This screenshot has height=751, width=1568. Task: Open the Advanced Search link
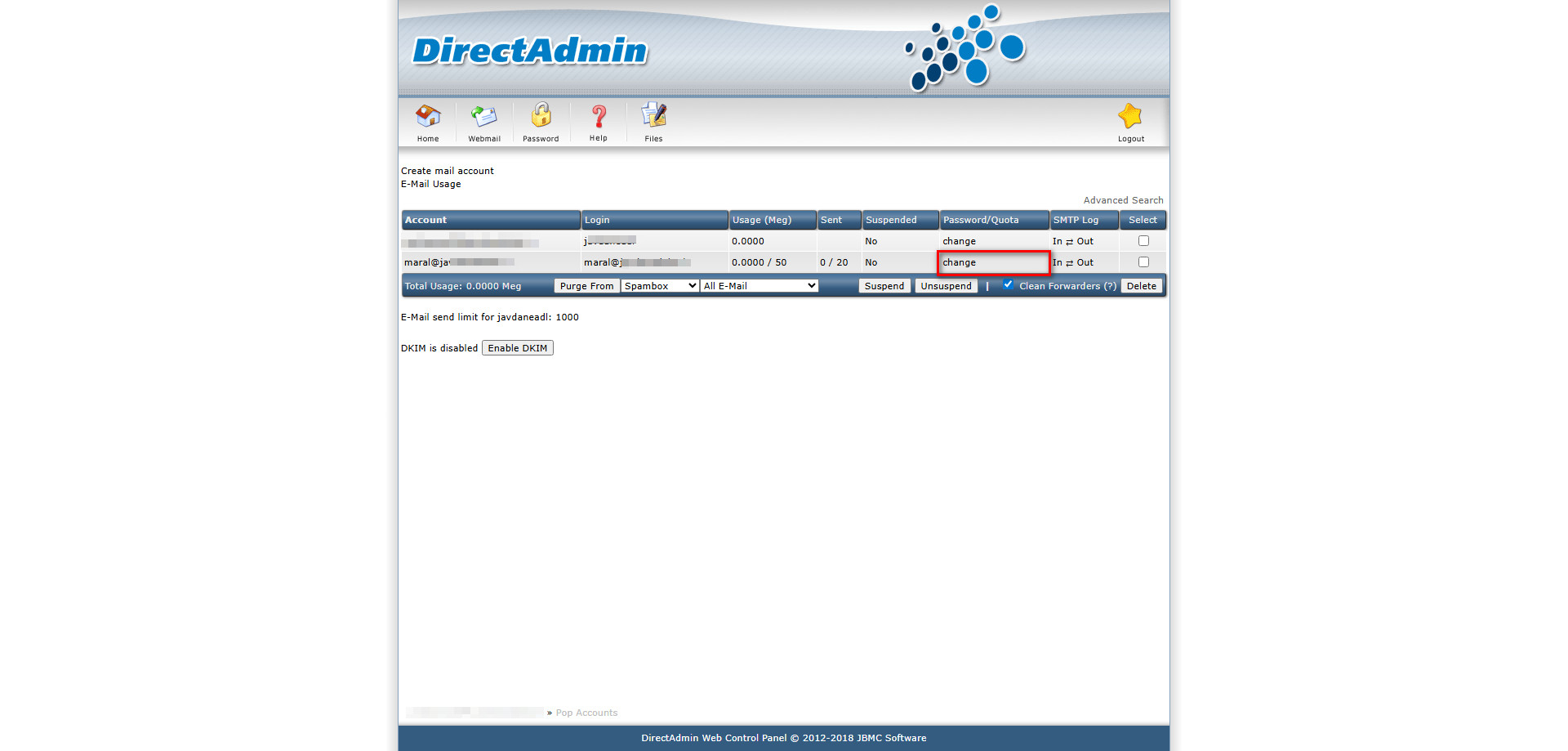coord(1123,200)
